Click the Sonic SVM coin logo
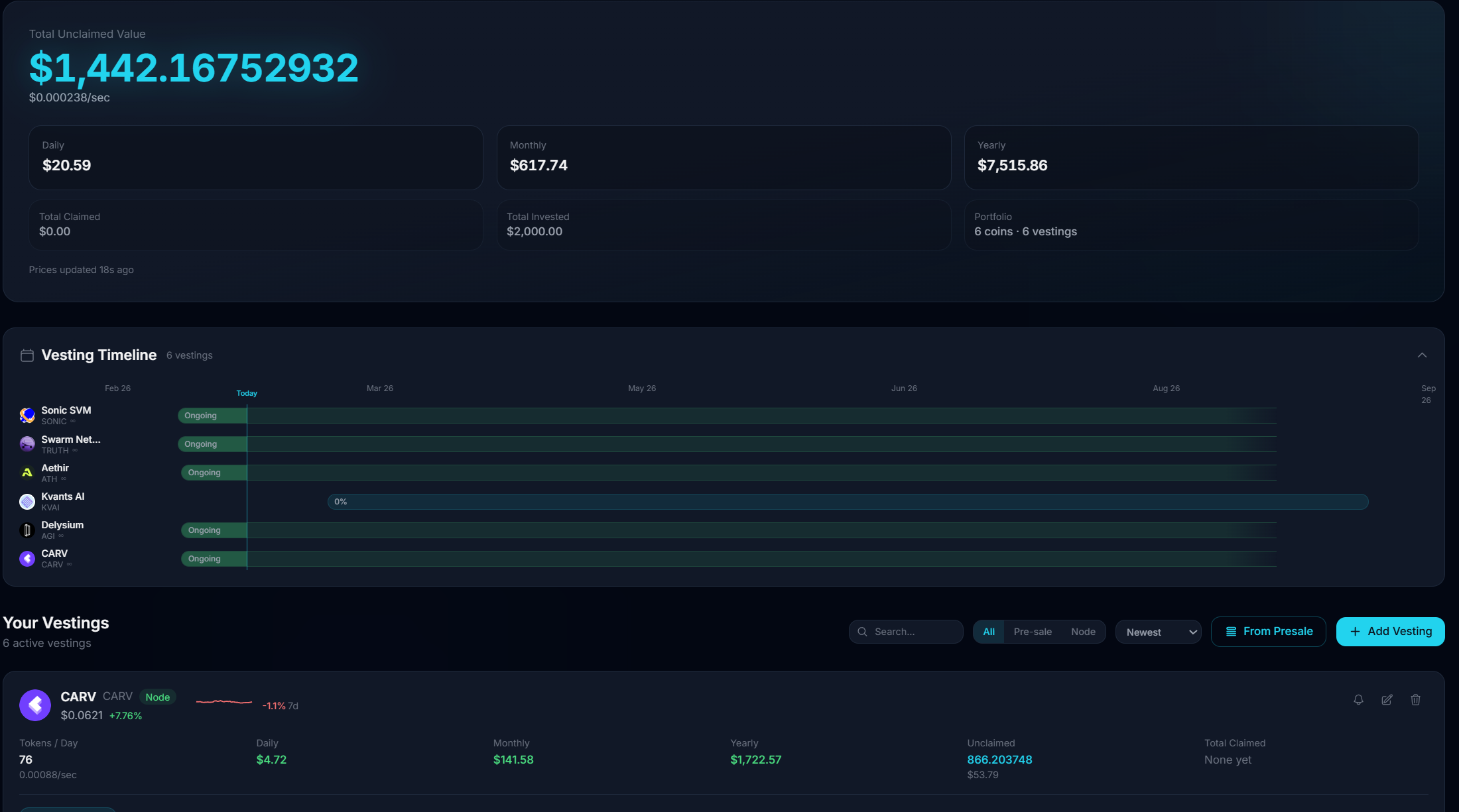 (x=27, y=415)
